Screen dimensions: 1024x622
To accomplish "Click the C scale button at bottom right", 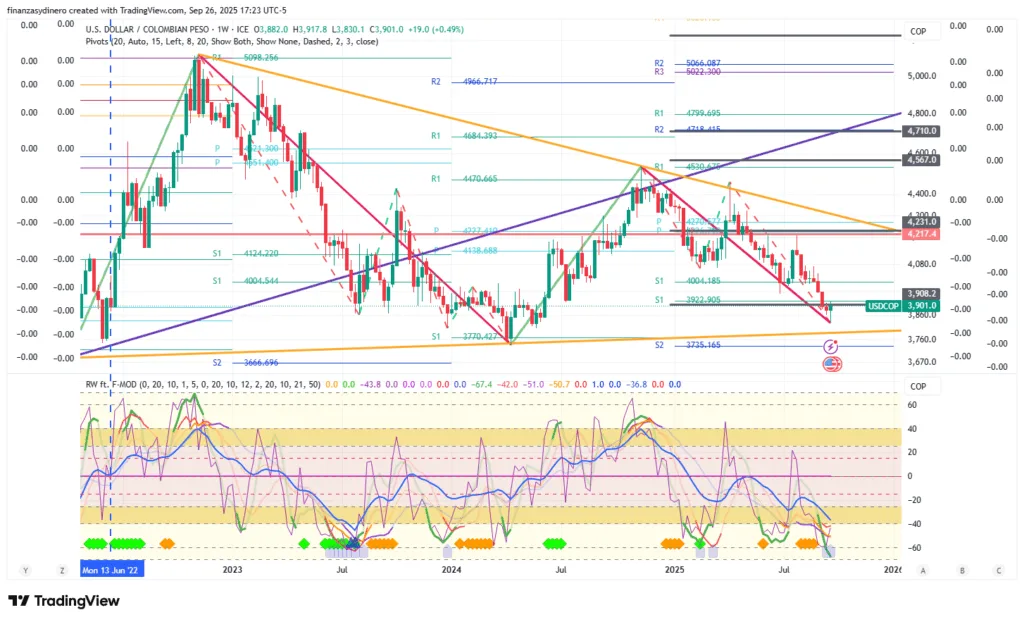I will tap(998, 570).
